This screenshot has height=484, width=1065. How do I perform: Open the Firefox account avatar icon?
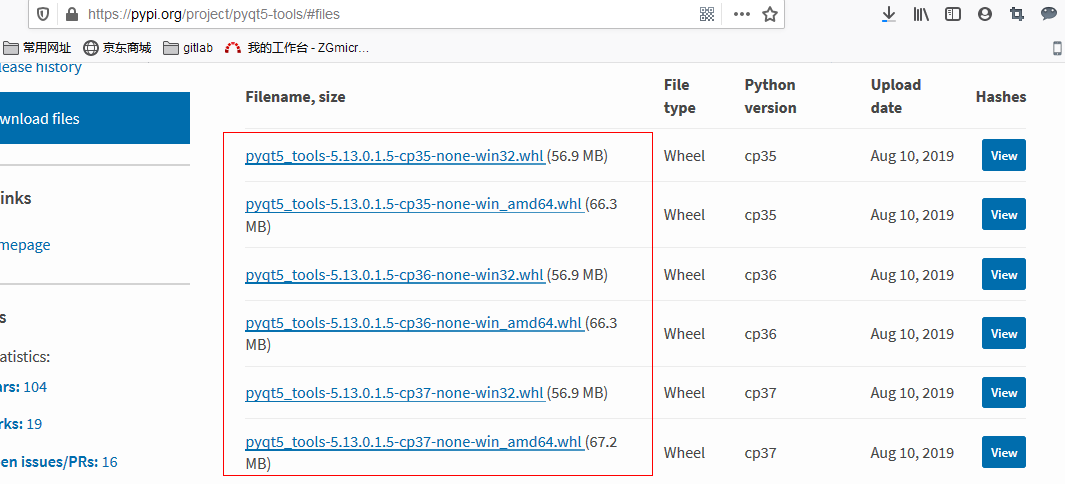coord(985,14)
